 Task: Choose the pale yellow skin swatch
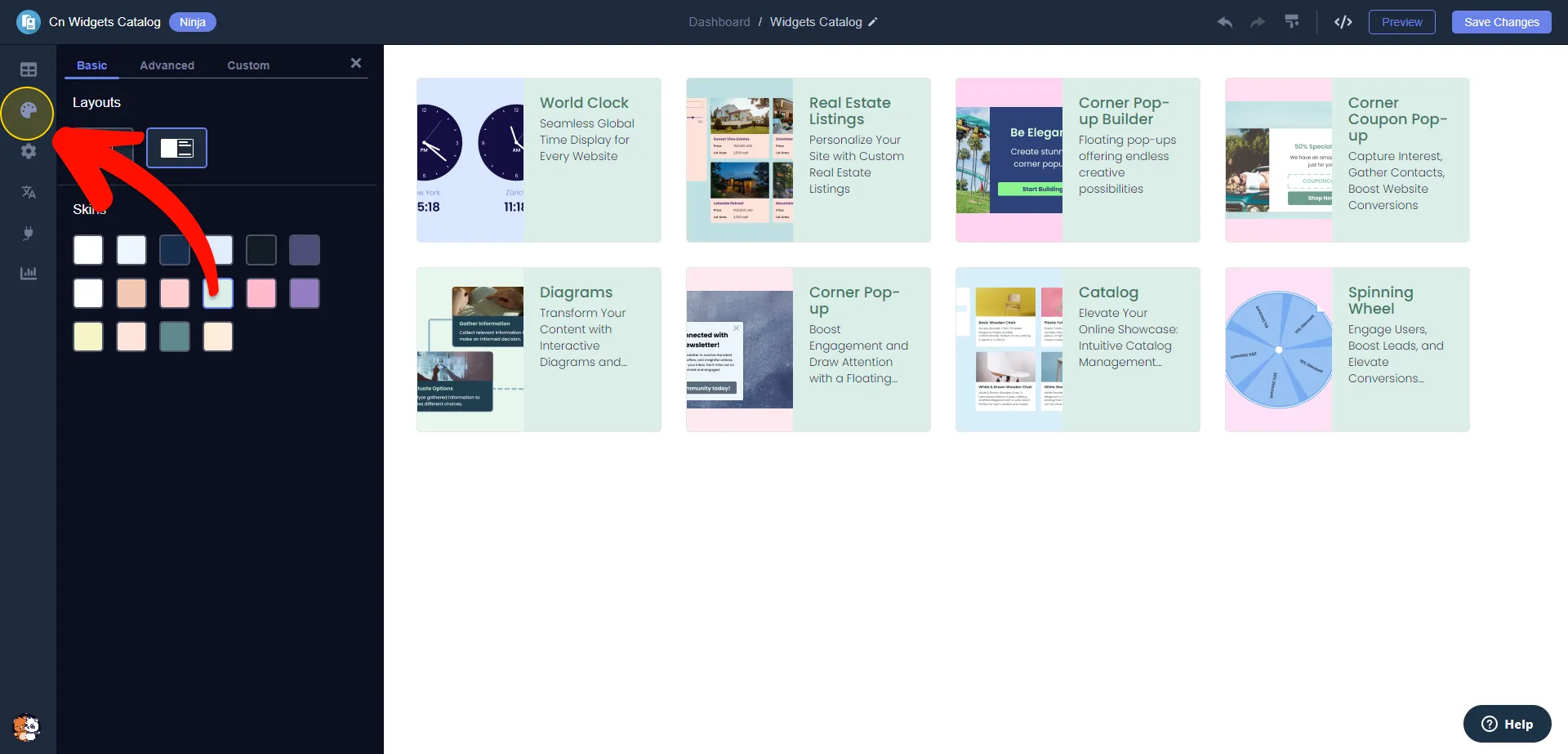tap(88, 337)
